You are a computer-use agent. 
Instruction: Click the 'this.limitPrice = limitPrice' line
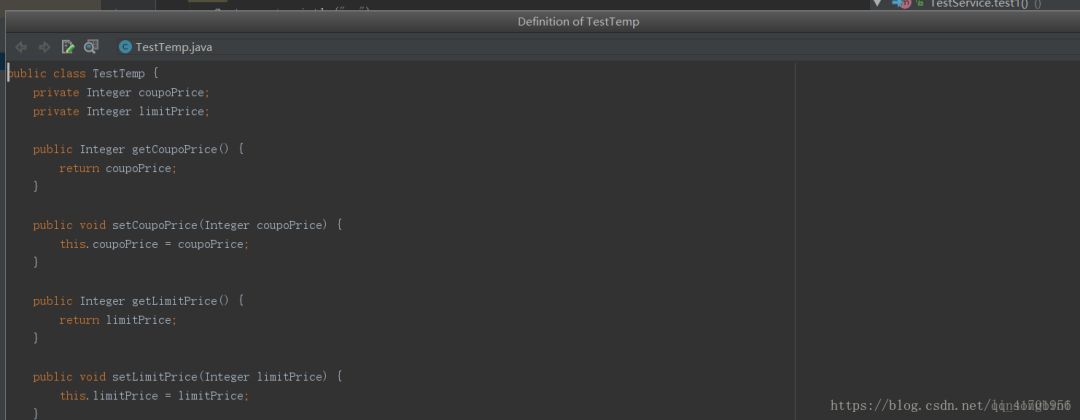click(154, 396)
